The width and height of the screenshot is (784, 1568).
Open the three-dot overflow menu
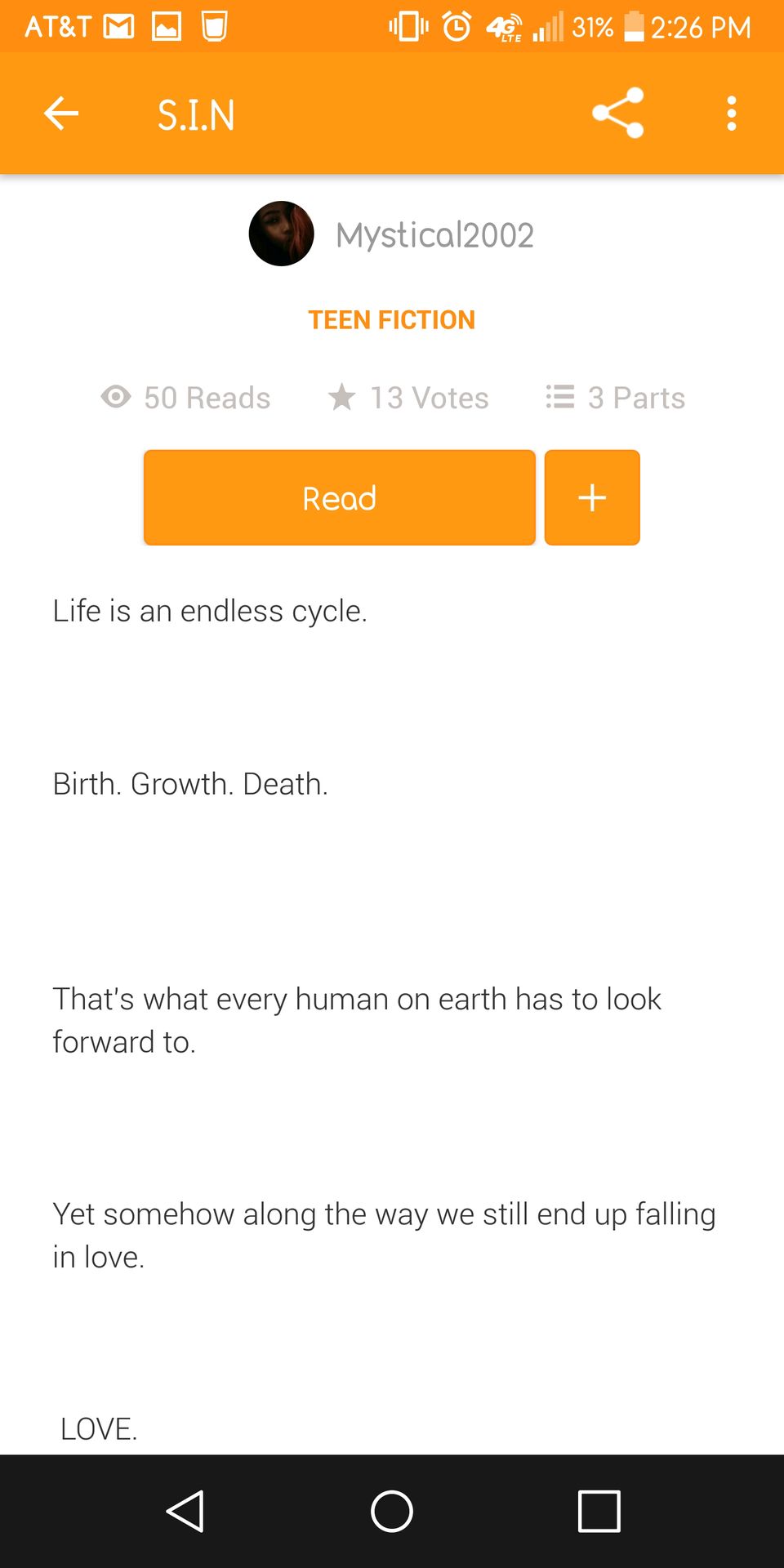click(x=732, y=114)
